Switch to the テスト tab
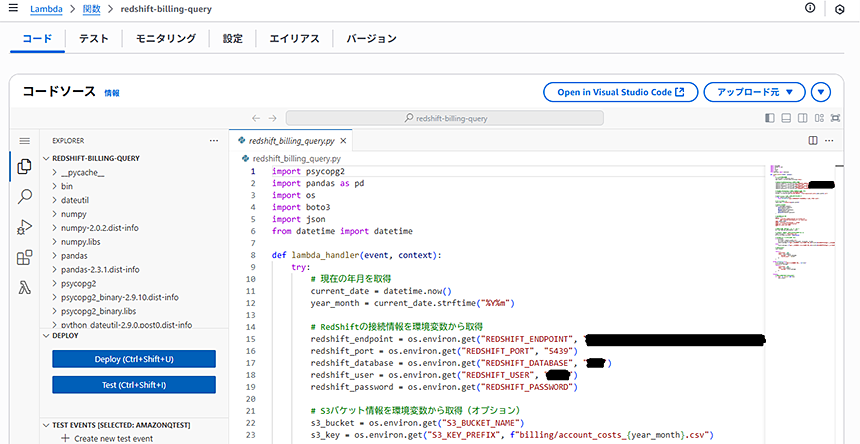This screenshot has height=444, width=860. 93,38
